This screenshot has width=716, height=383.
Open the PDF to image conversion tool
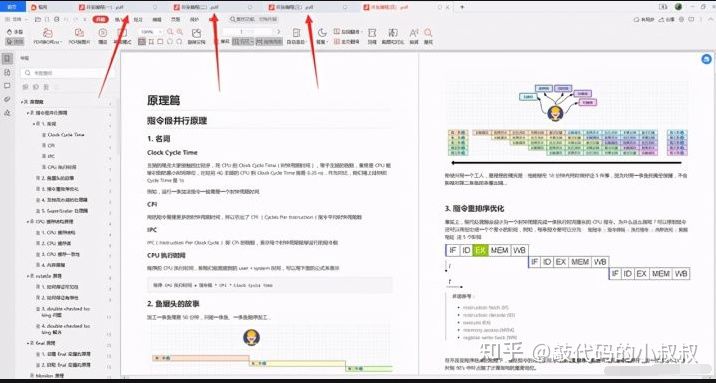79,36
